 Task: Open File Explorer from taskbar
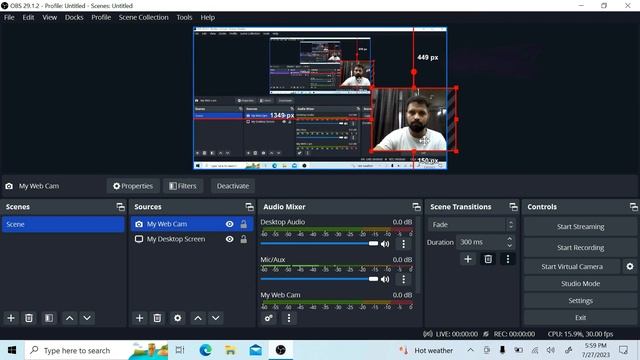coord(230,350)
